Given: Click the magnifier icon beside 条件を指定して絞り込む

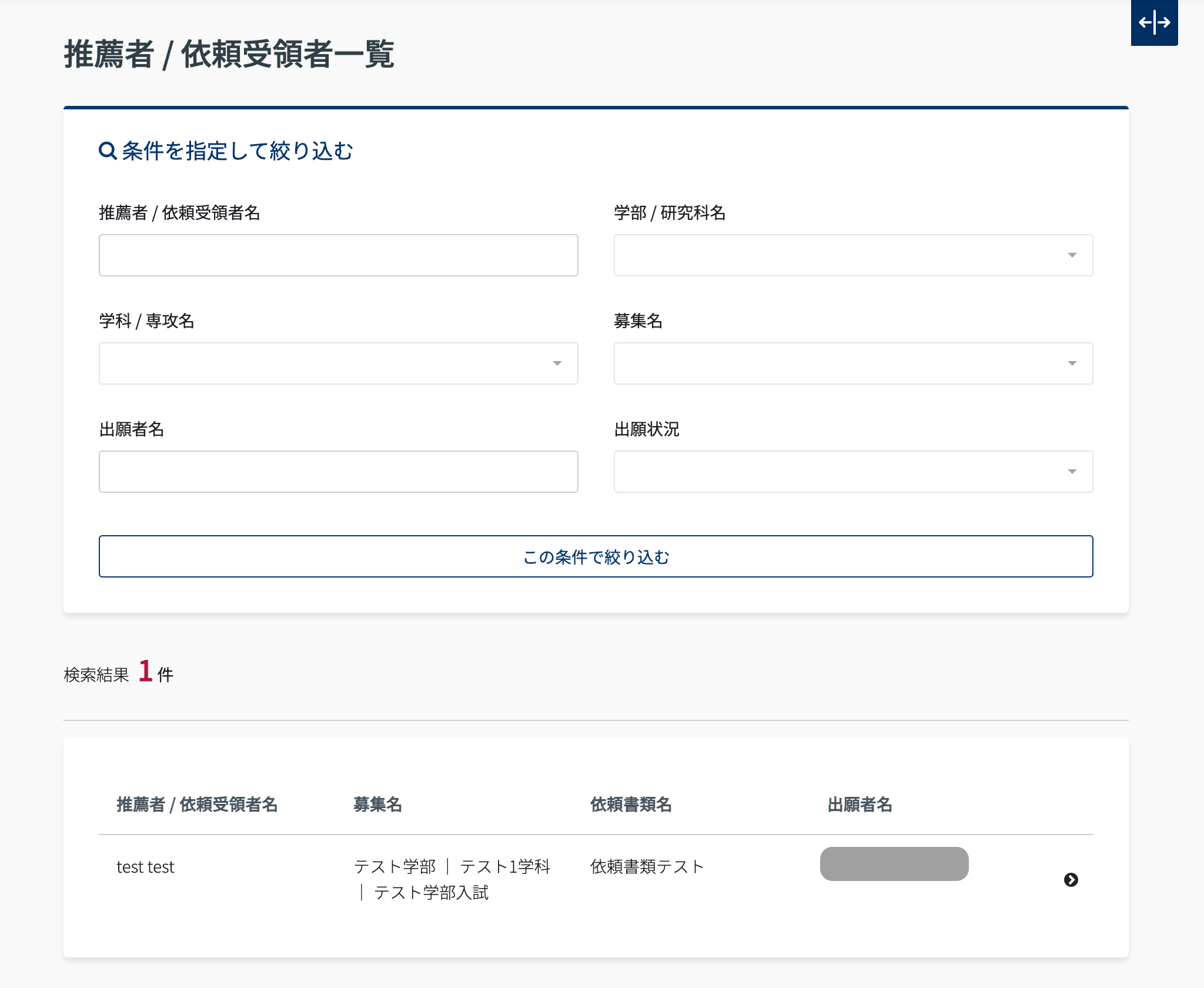Looking at the screenshot, I should [107, 151].
